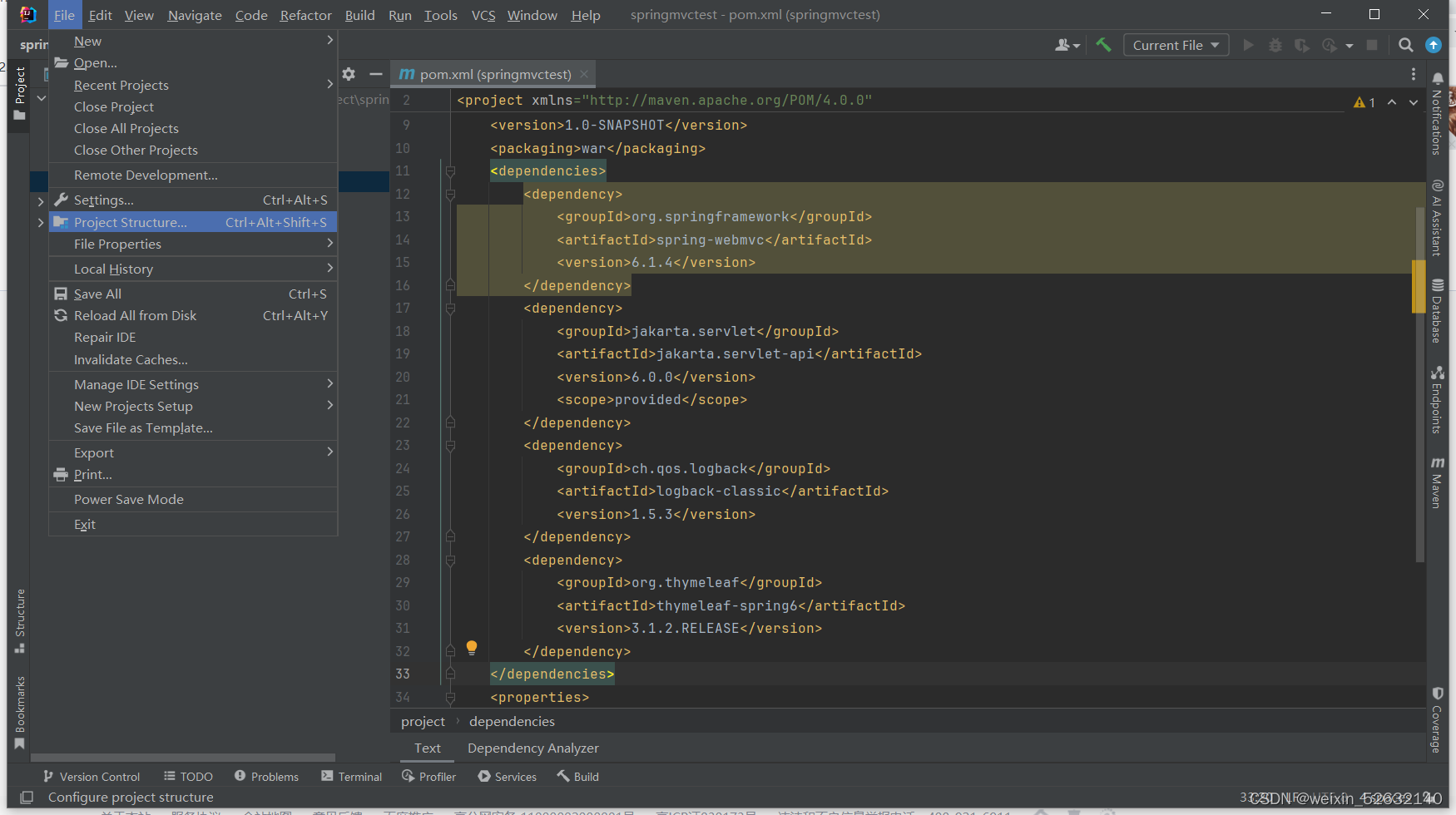This screenshot has height=815, width=1456.
Task: Open Version Control tool window
Action: (x=92, y=776)
